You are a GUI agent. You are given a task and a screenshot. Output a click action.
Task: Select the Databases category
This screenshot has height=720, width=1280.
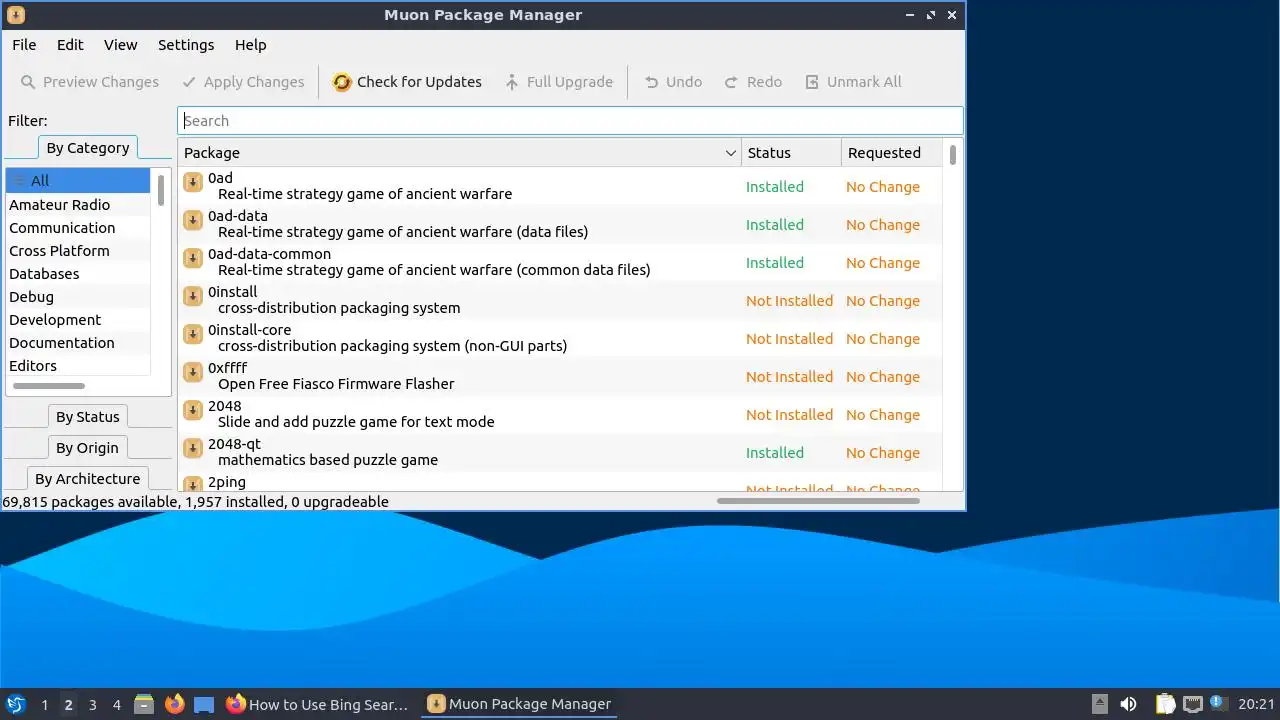pyautogui.click(x=78, y=274)
